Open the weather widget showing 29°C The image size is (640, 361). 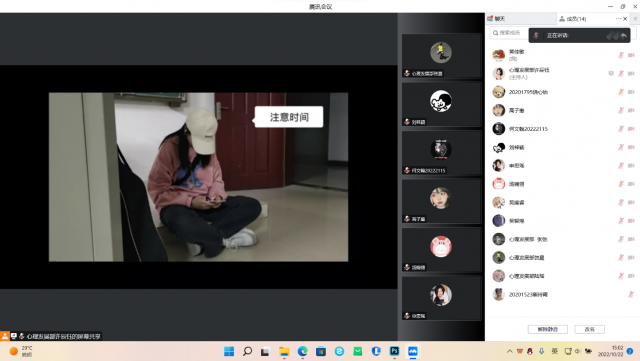21,351
